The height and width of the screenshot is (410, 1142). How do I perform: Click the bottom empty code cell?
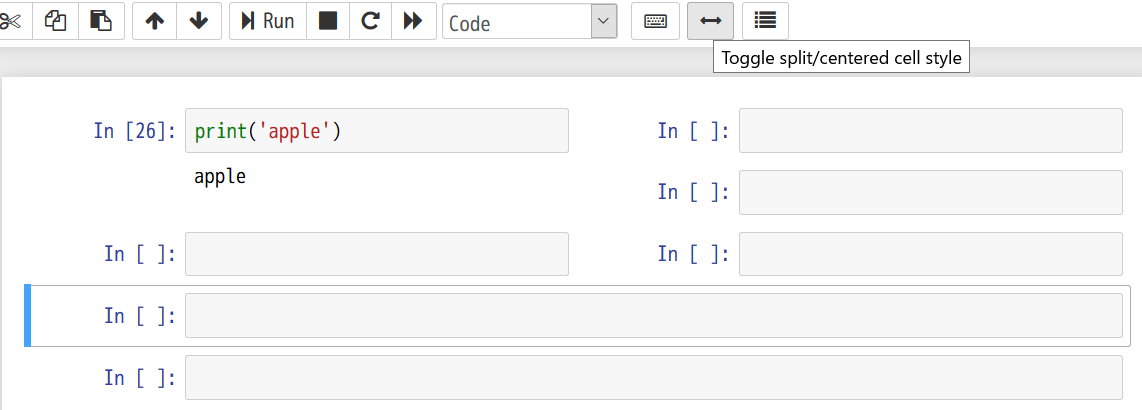pos(653,378)
